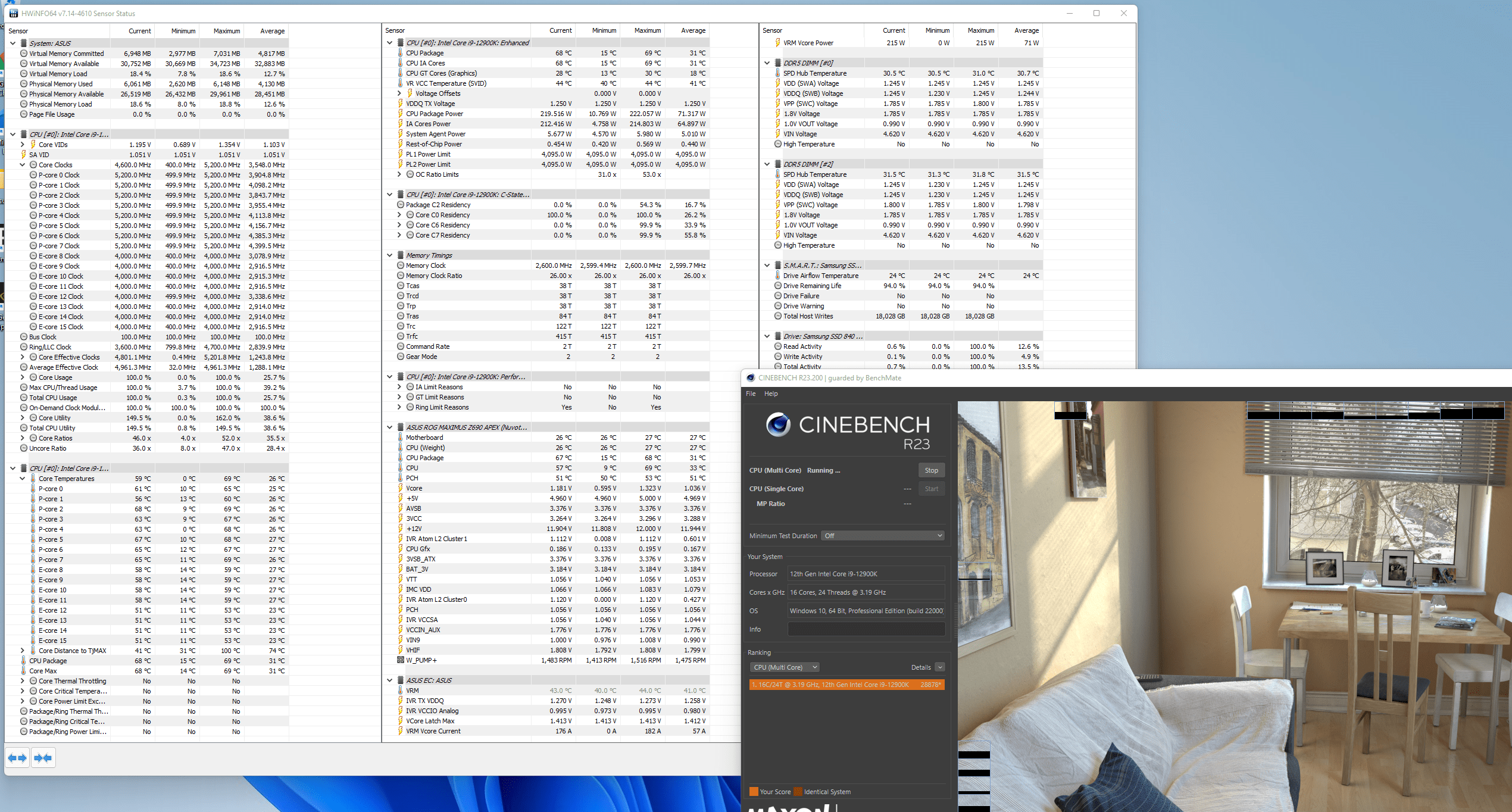The height and width of the screenshot is (812, 1512).
Task: Click the HWiNFO64 title bar app icon
Action: pyautogui.click(x=13, y=13)
